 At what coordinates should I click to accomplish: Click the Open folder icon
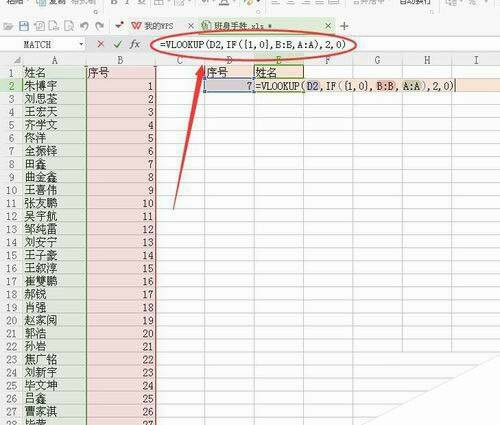click(8, 26)
